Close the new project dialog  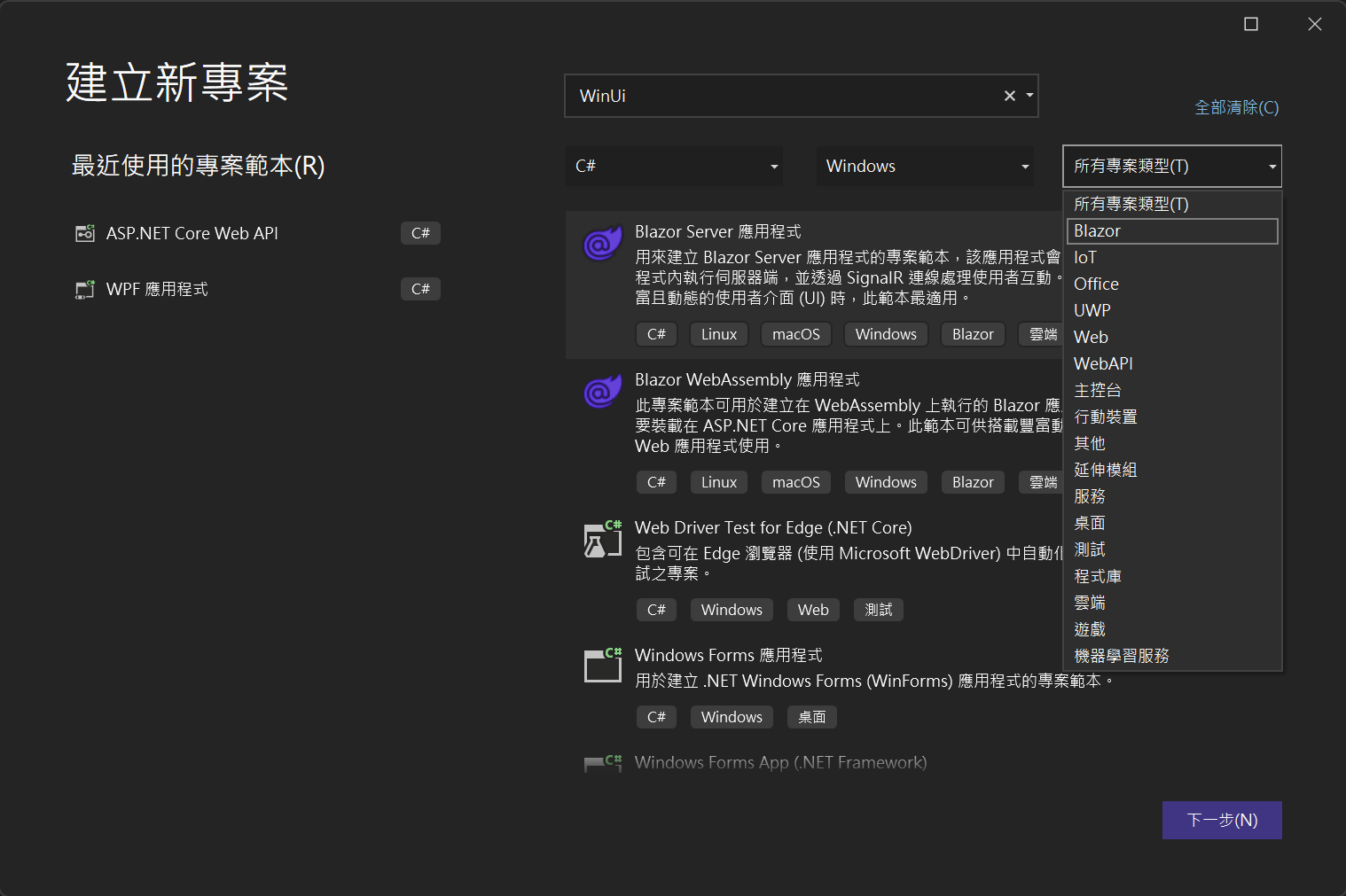point(1315,24)
